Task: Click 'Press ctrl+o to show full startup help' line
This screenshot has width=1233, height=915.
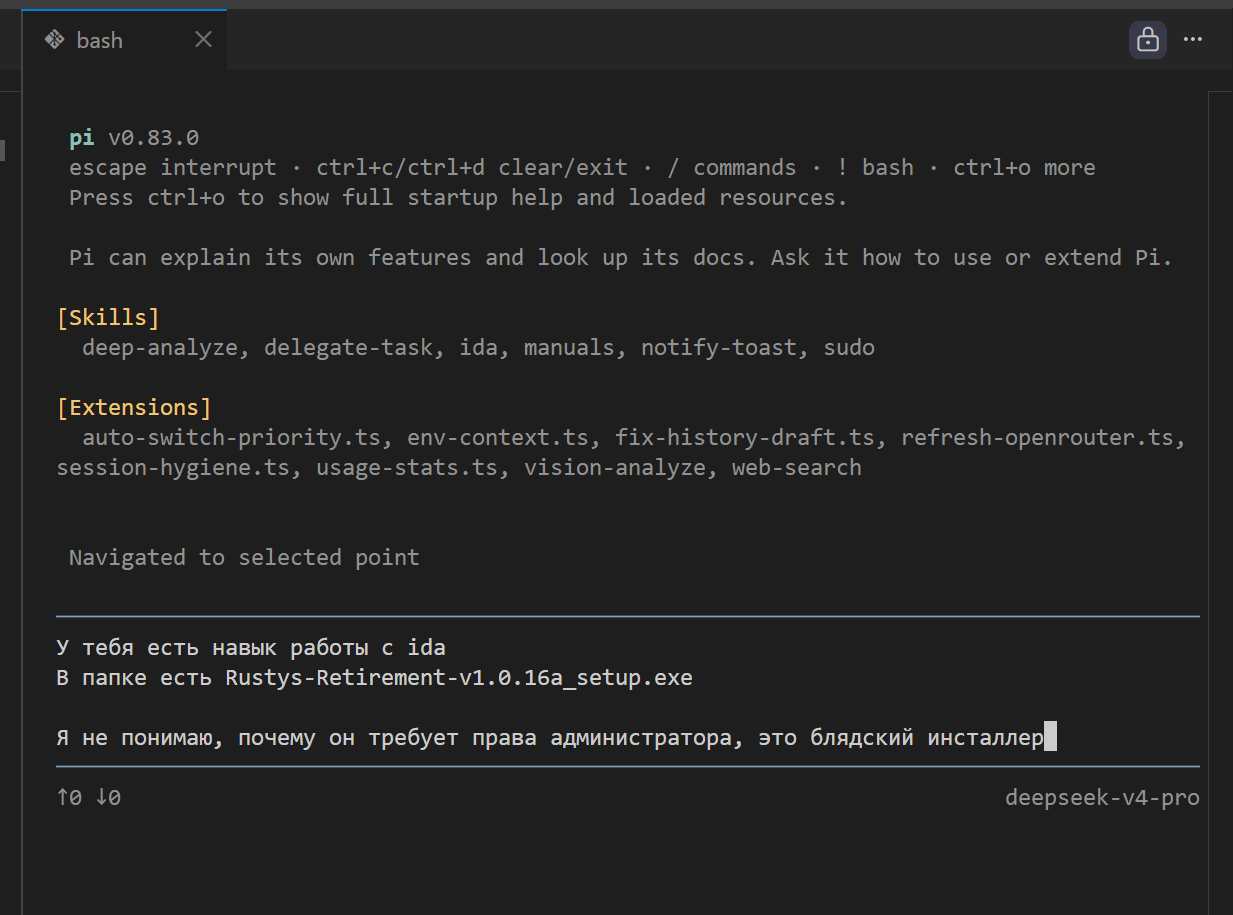Action: (458, 197)
